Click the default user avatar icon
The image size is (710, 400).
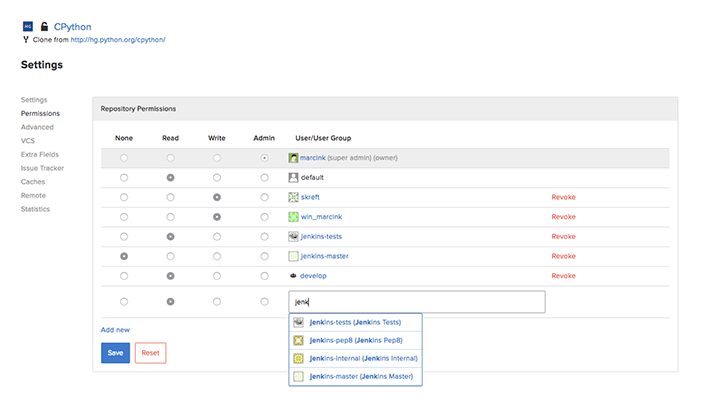(293, 177)
